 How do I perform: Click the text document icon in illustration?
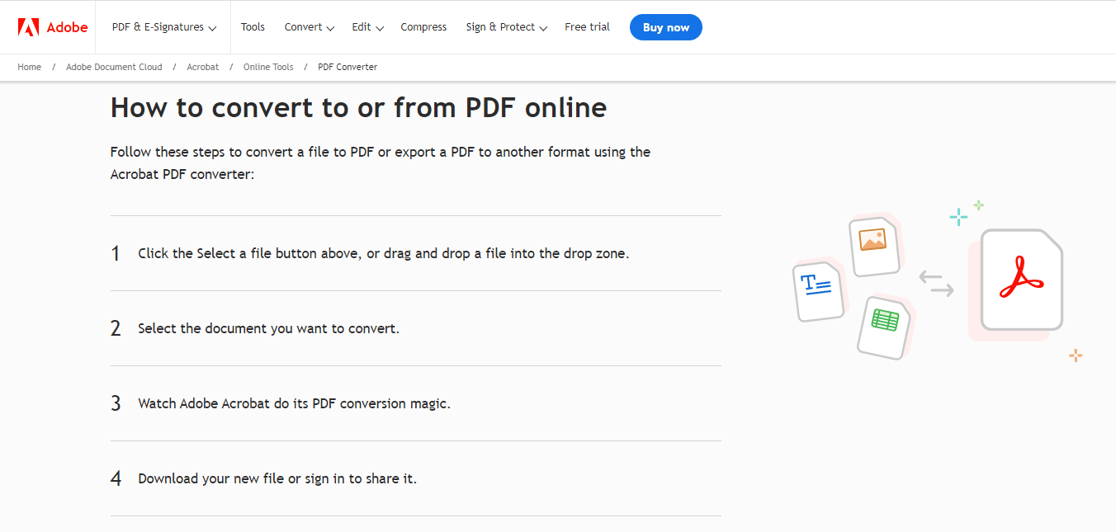[x=818, y=291]
